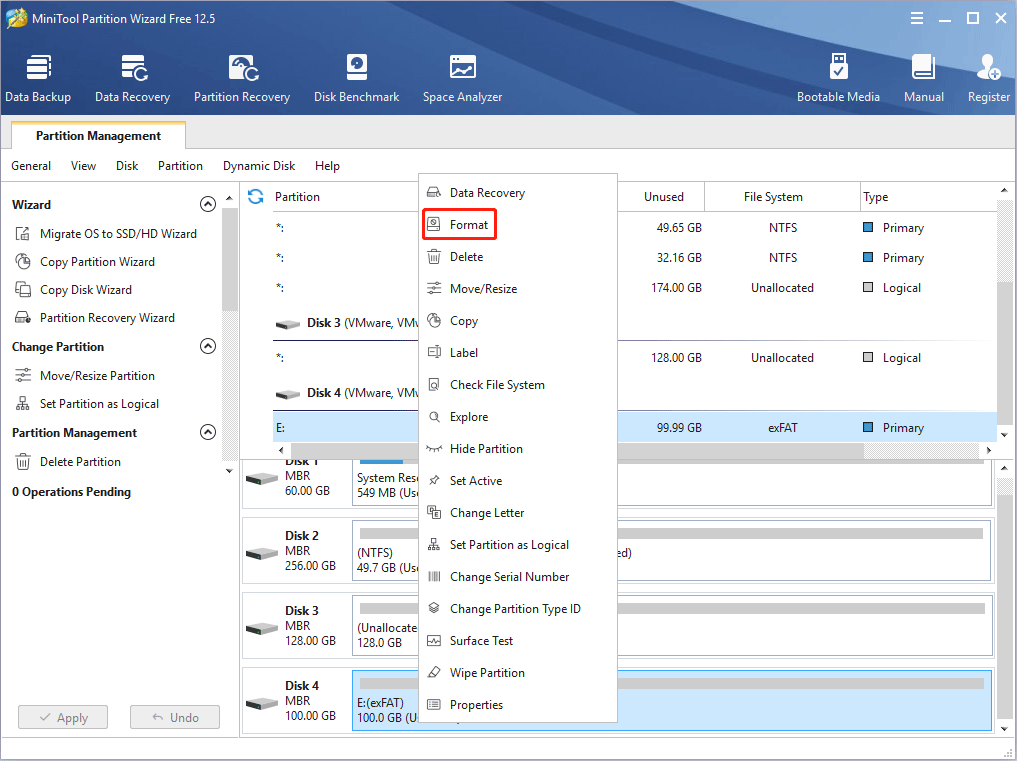Viewport: 1017px width, 761px height.
Task: Open the Partition menu
Action: (180, 166)
